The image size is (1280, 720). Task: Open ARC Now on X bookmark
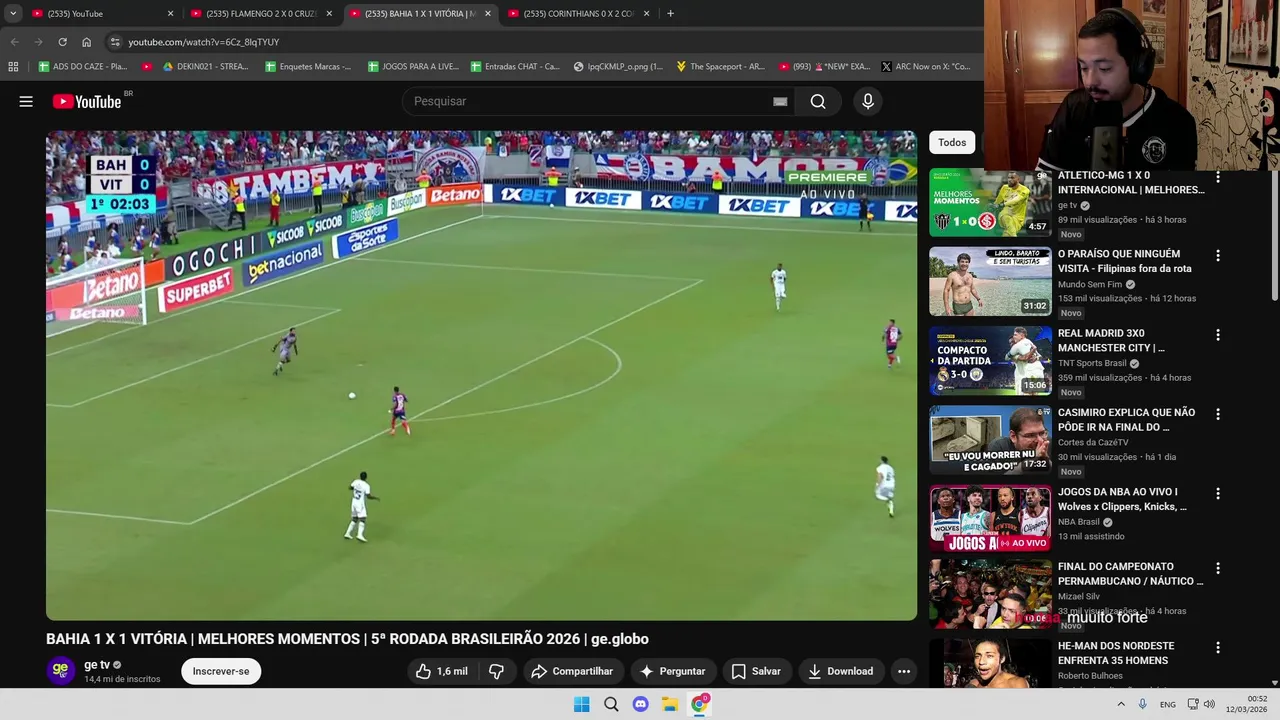pyautogui.click(x=925, y=66)
